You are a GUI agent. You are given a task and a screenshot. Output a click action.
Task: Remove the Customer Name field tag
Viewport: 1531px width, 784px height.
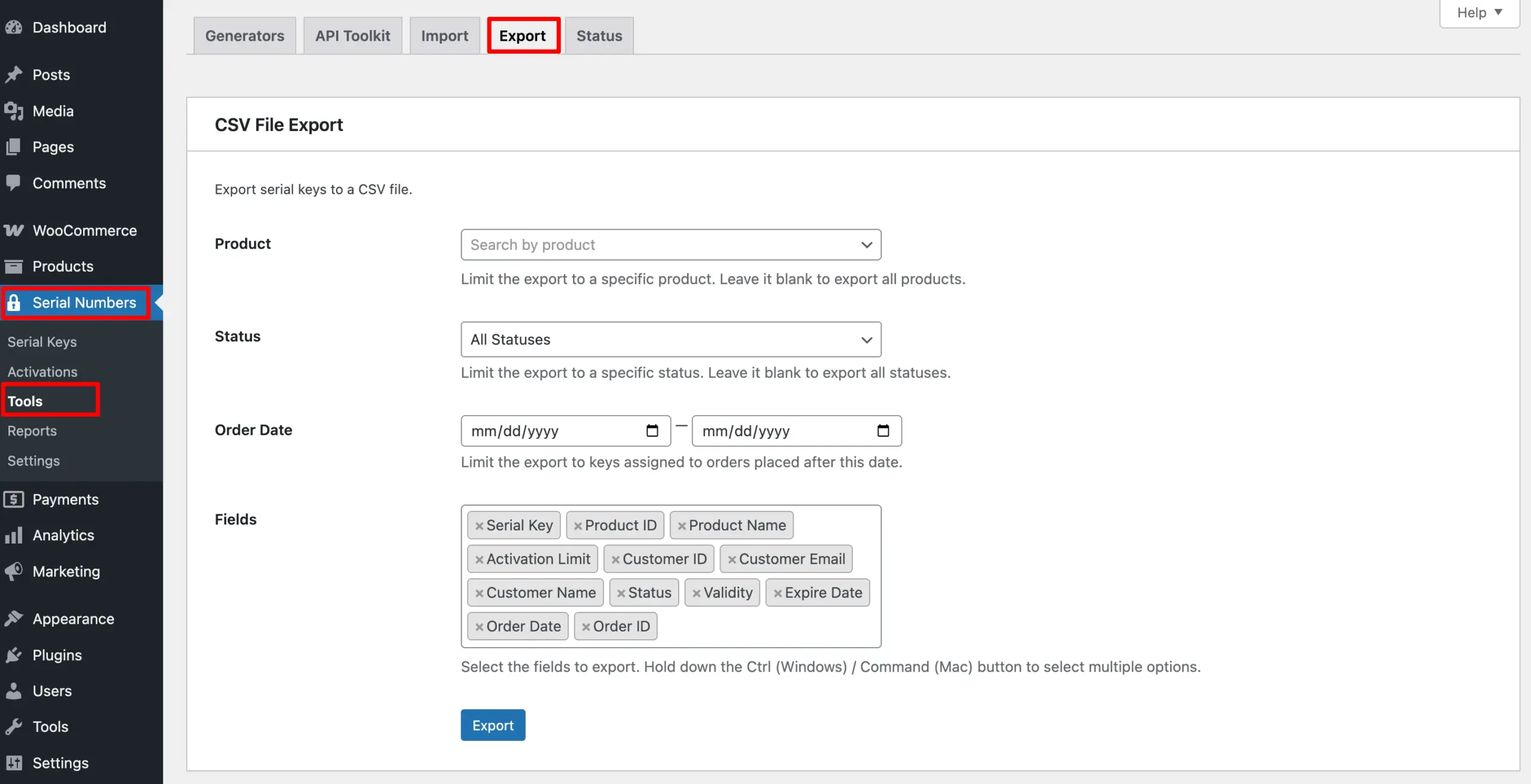pos(479,593)
